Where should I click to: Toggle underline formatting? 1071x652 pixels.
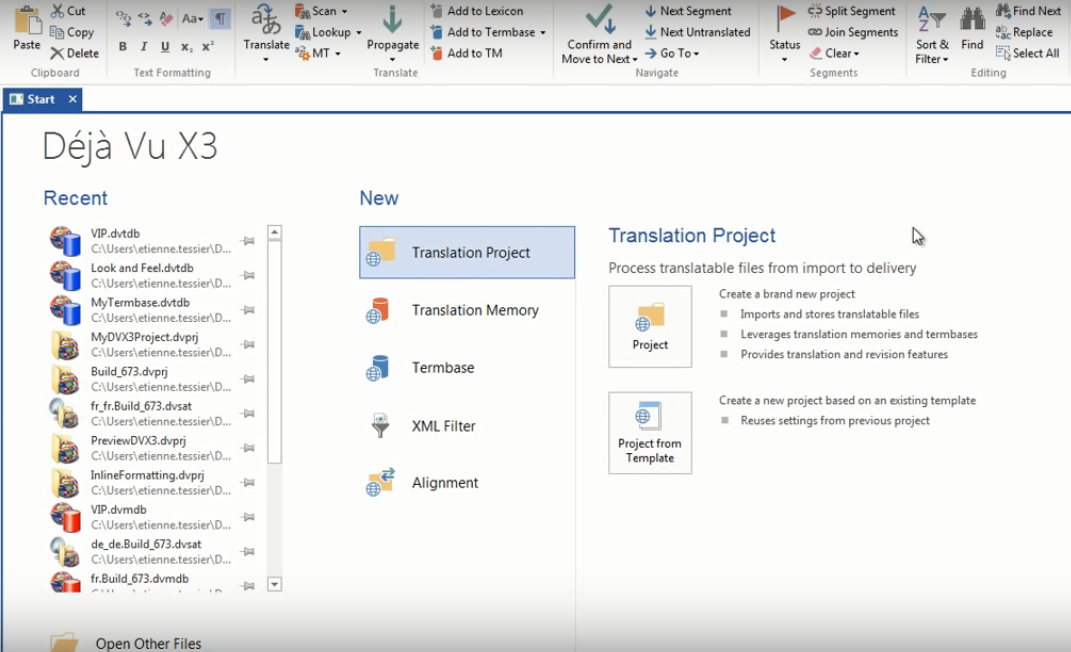(x=165, y=46)
